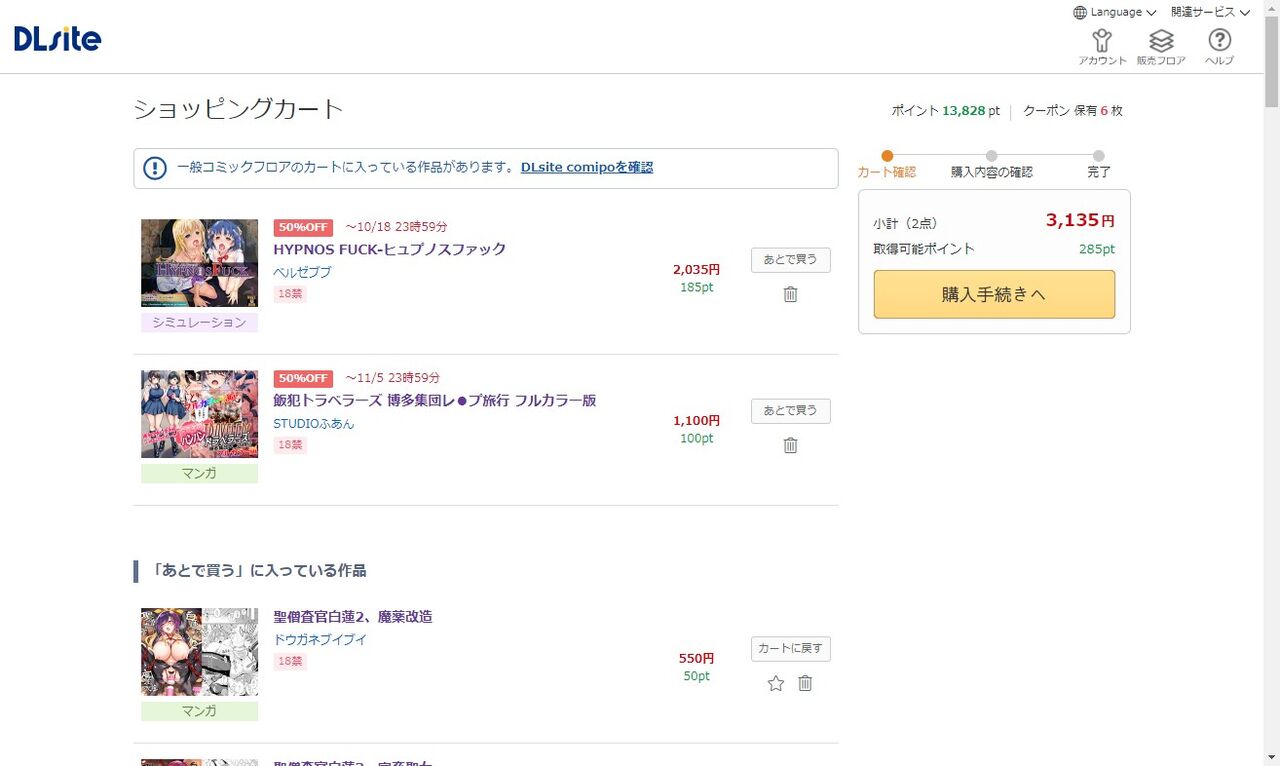The width and height of the screenshot is (1280, 766).
Task: Open the 関連サービス dropdown
Action: [x=1210, y=12]
